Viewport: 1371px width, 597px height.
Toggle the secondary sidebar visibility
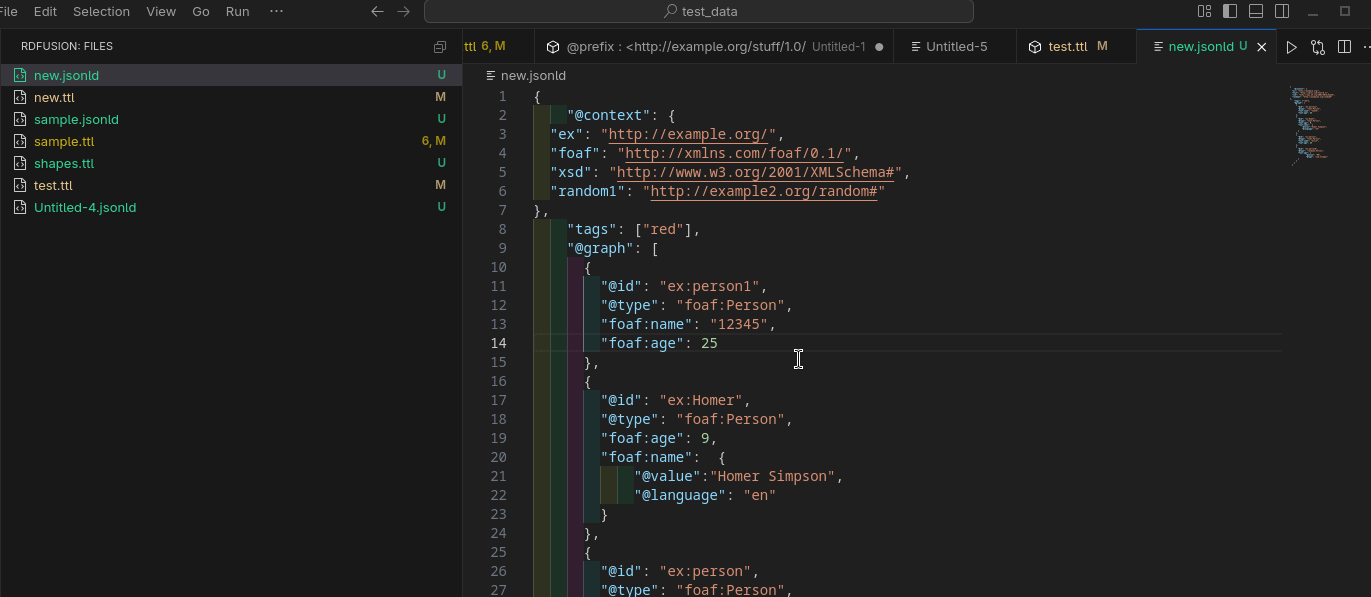click(1281, 11)
